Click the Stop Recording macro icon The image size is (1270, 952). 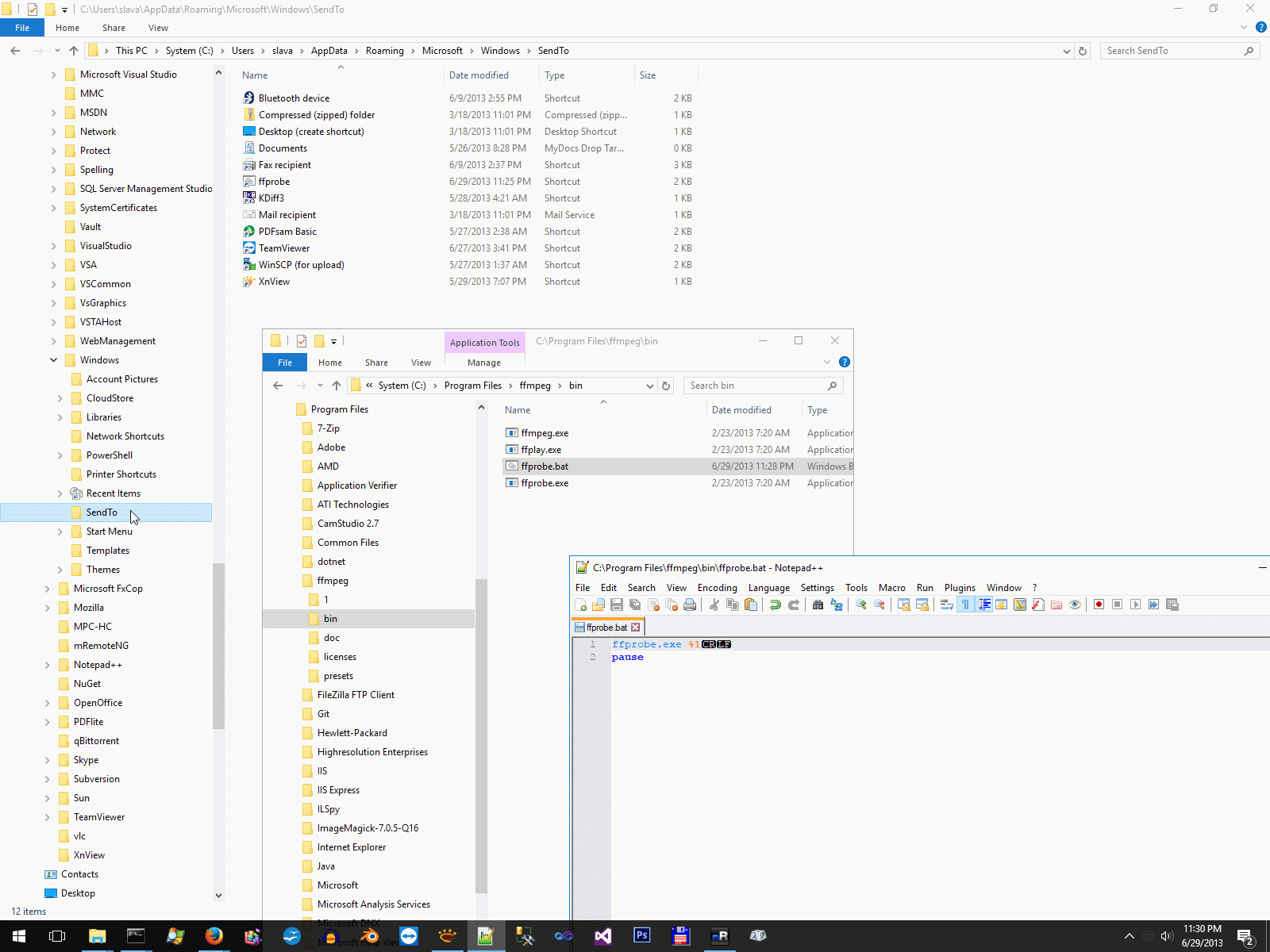click(1118, 605)
